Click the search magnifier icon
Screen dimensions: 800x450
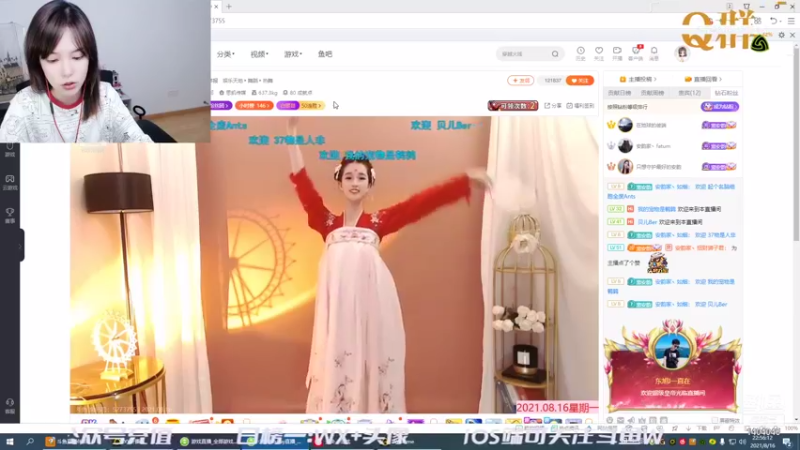555,54
